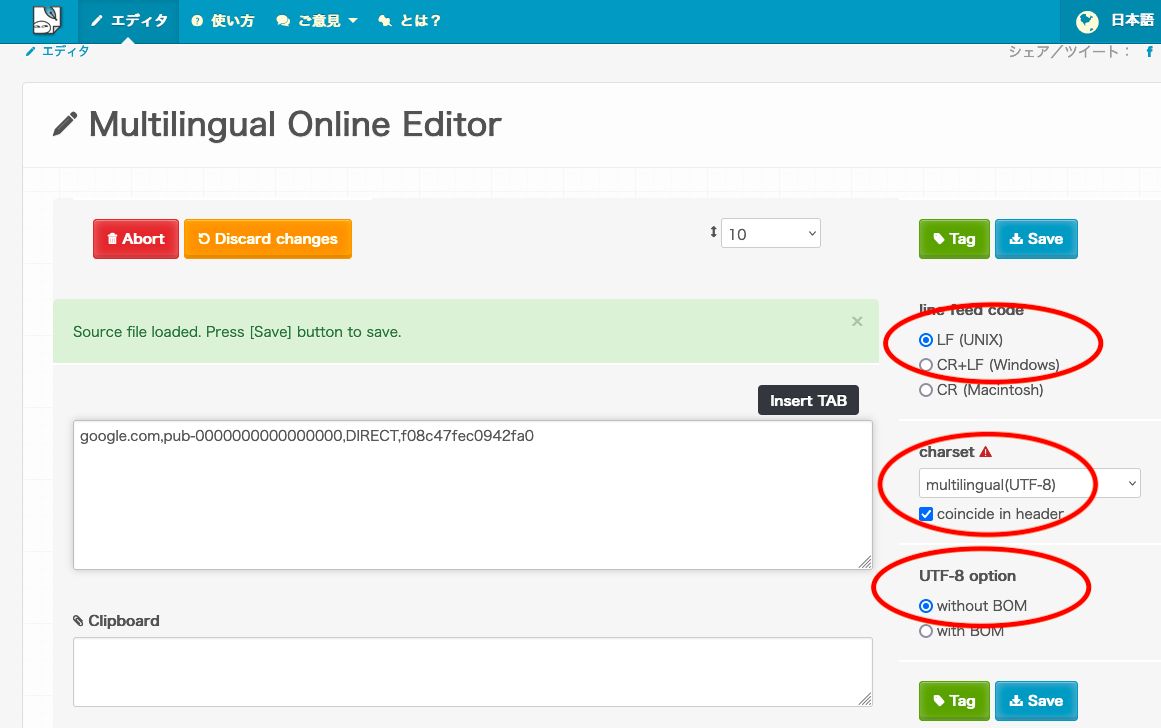The height and width of the screenshot is (728, 1161).
Task: Click the line-height arrows icon
Action: pyautogui.click(x=713, y=233)
